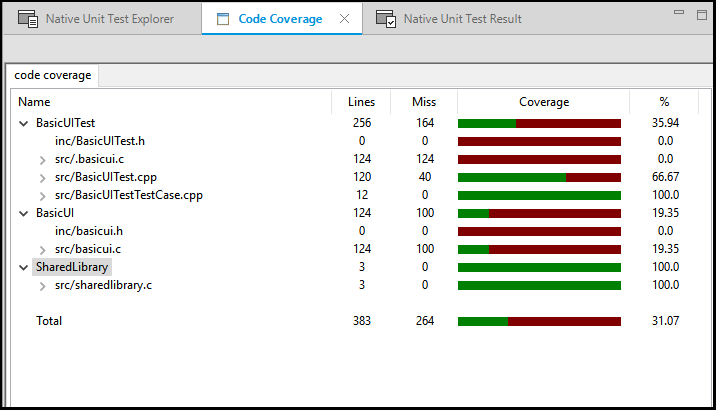Select the inc/basicui.h file row
716x410 pixels.
pyautogui.click(x=89, y=231)
